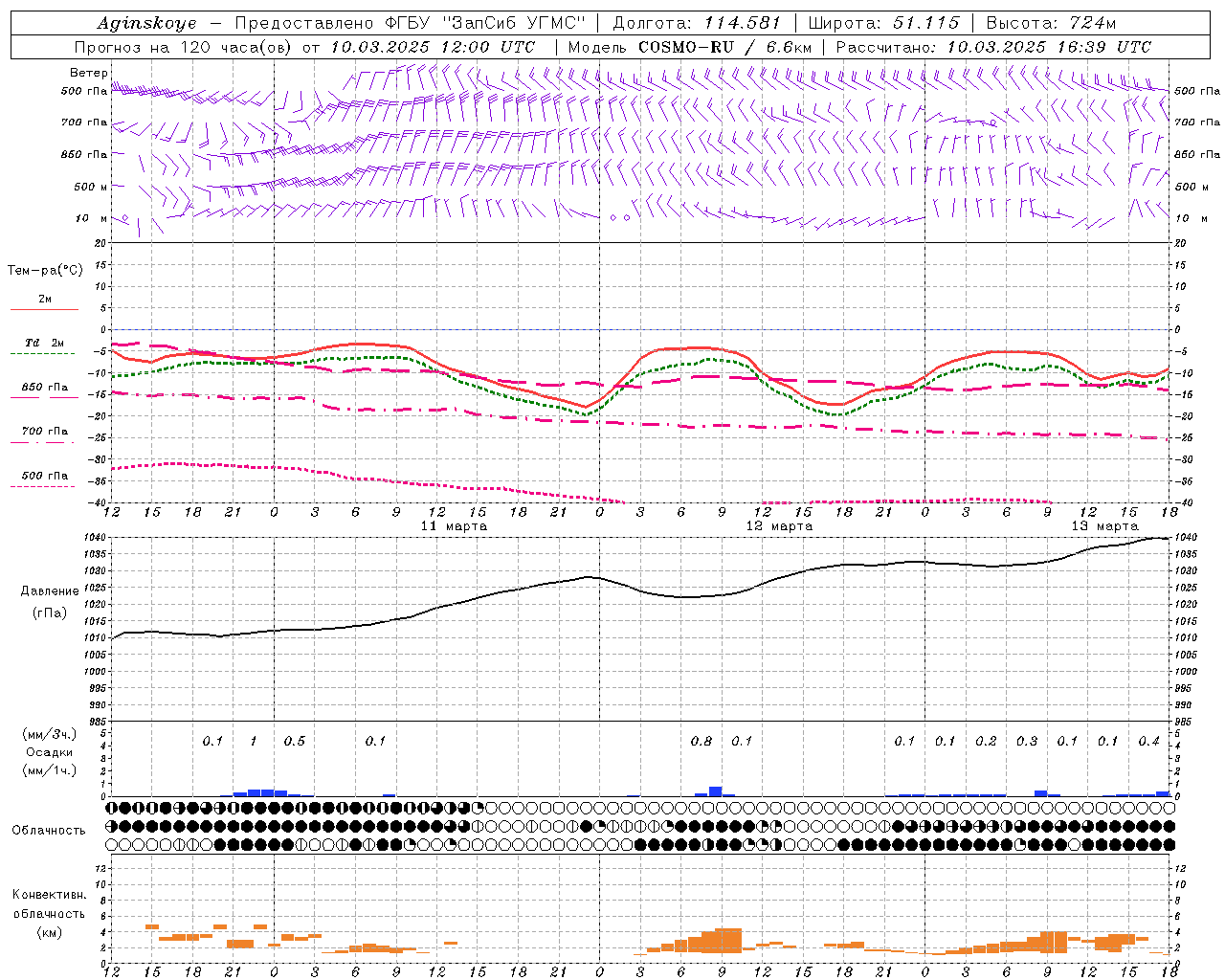This screenshot has width=1225, height=980.
Task: Click 1010 on the left pressure axis
Action: pyautogui.click(x=95, y=638)
